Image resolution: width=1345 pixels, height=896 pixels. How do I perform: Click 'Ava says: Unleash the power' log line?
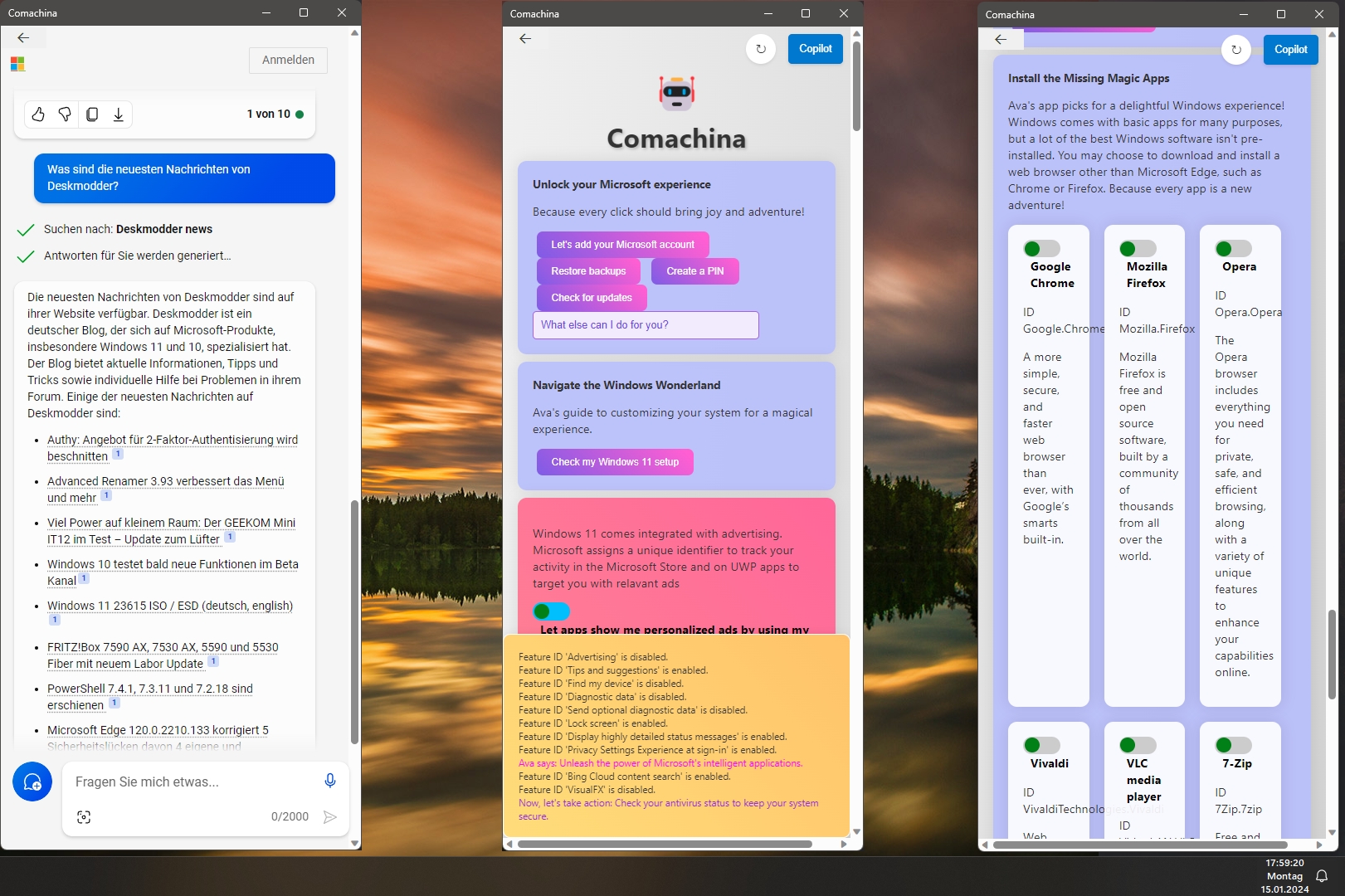coord(660,763)
